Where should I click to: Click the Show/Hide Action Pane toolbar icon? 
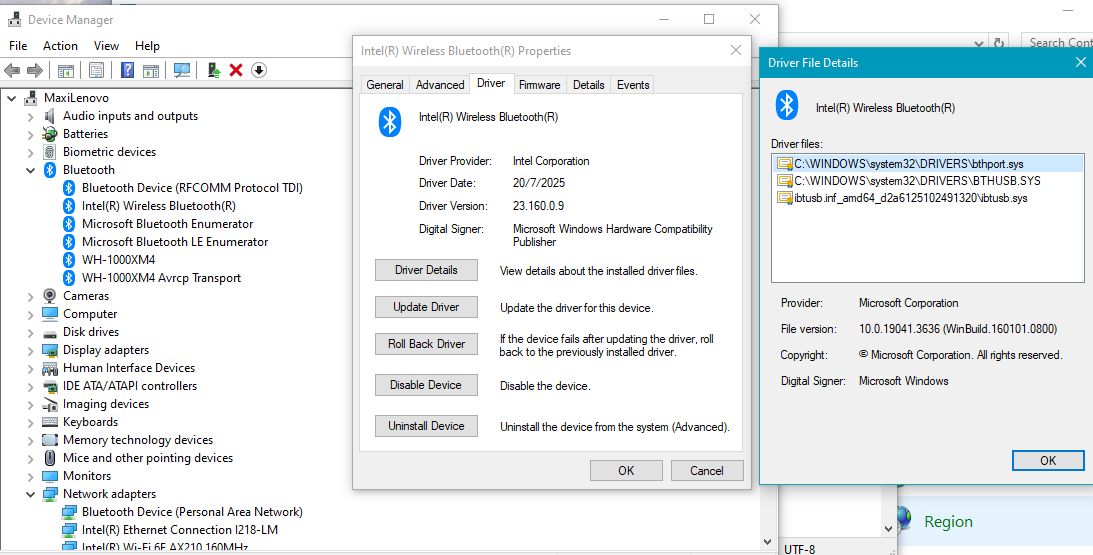pos(151,70)
